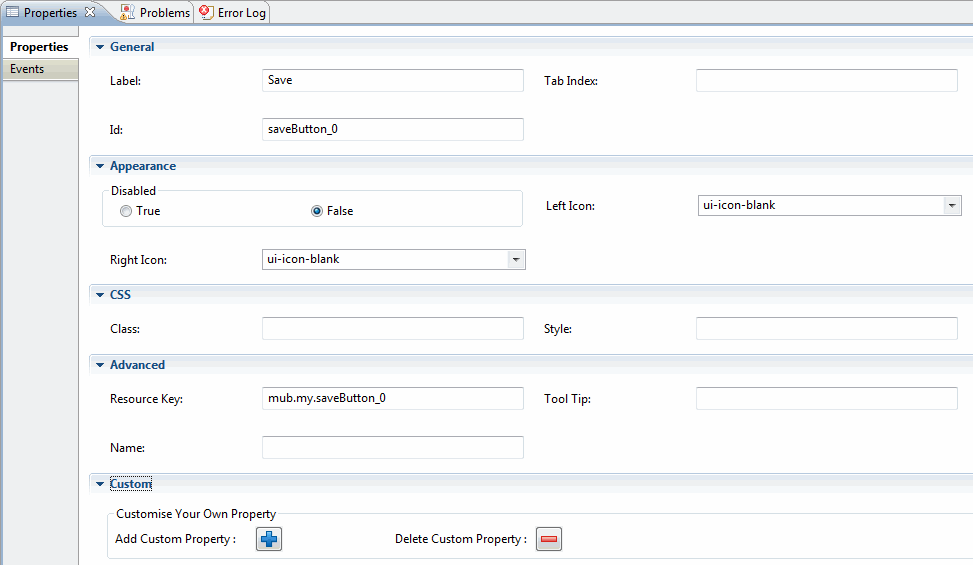The height and width of the screenshot is (565, 973).
Task: Click the Properties view tab icon
Action: point(12,12)
